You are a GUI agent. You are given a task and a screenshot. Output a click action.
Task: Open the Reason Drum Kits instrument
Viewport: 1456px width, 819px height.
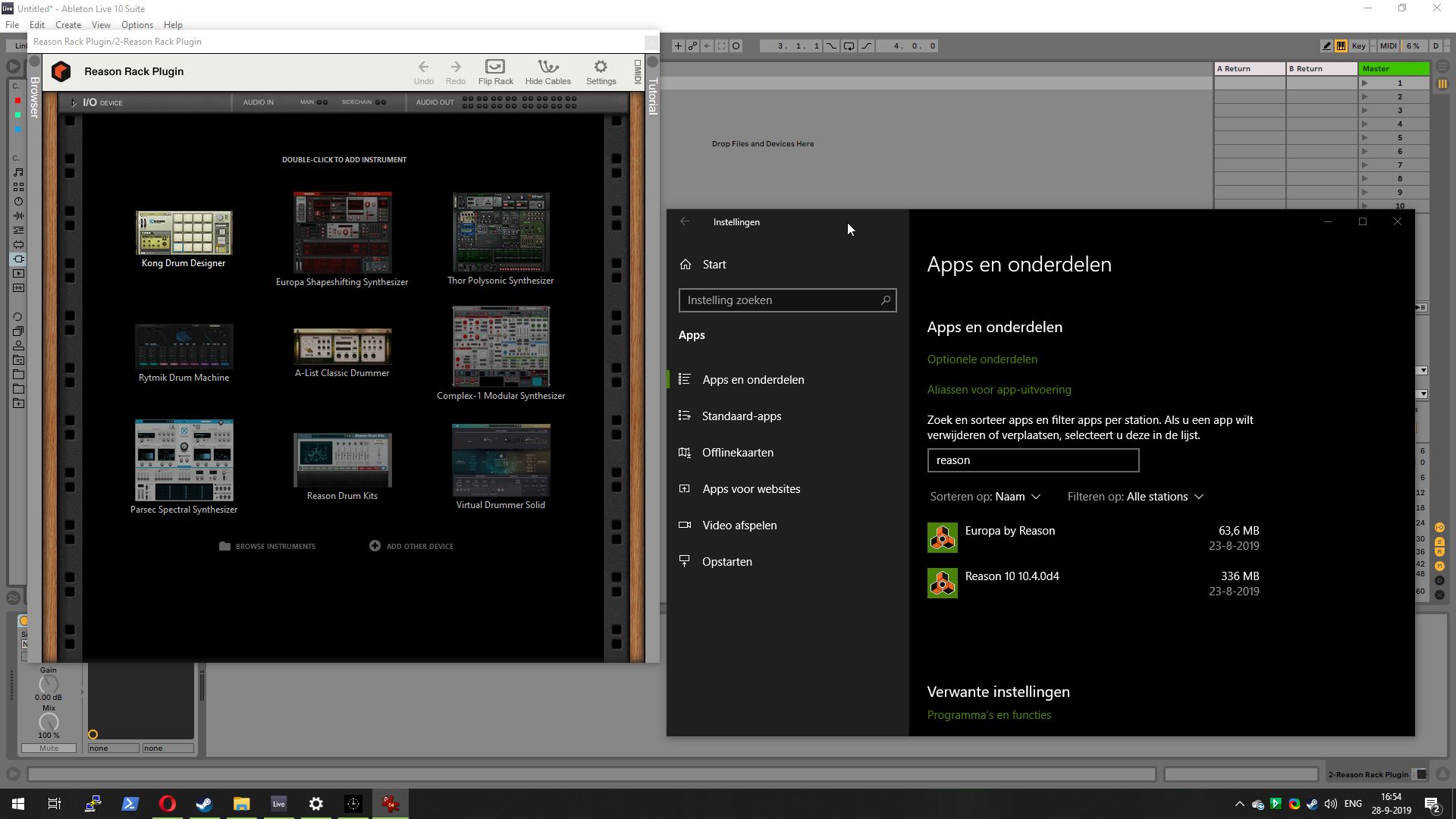(342, 460)
